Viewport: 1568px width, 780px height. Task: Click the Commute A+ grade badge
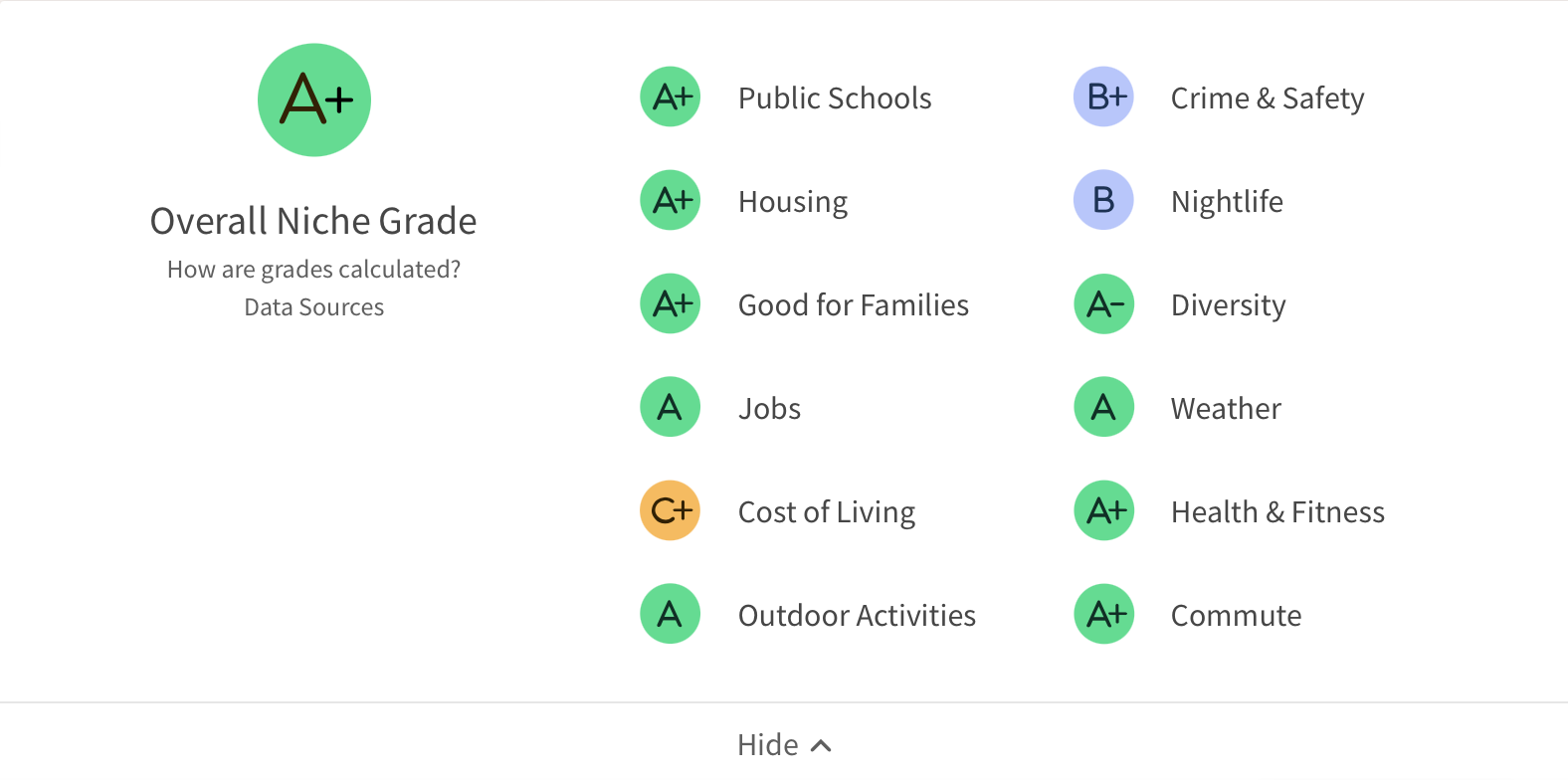coord(1104,615)
